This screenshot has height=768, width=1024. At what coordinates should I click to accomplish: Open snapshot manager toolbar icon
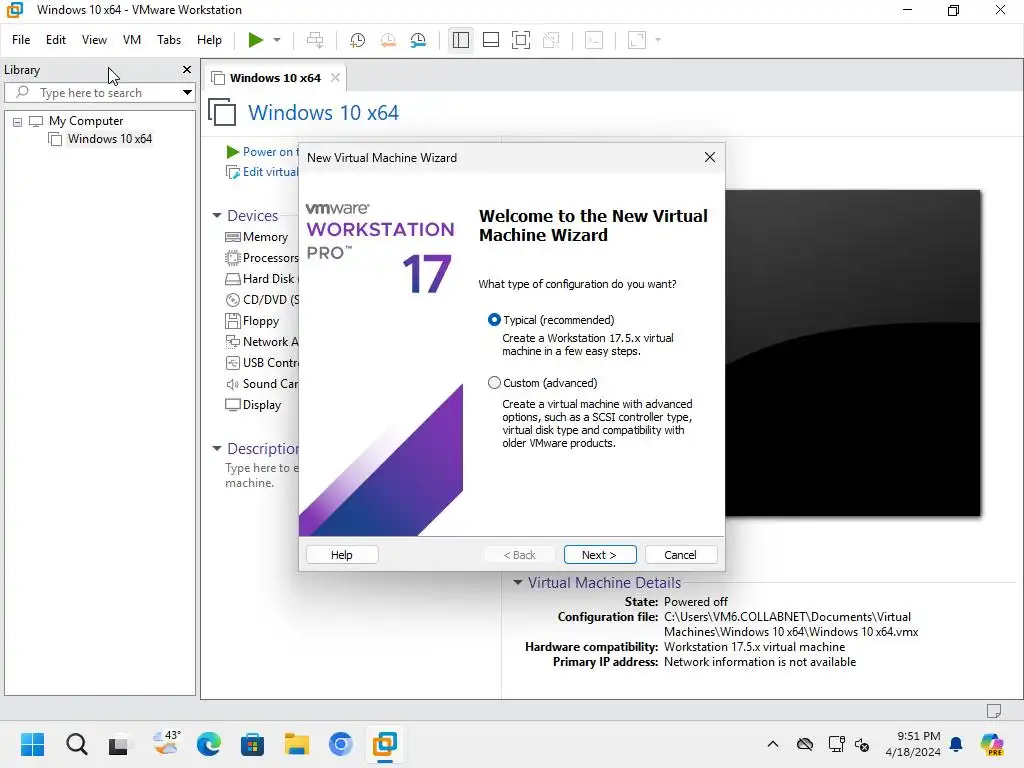point(418,40)
